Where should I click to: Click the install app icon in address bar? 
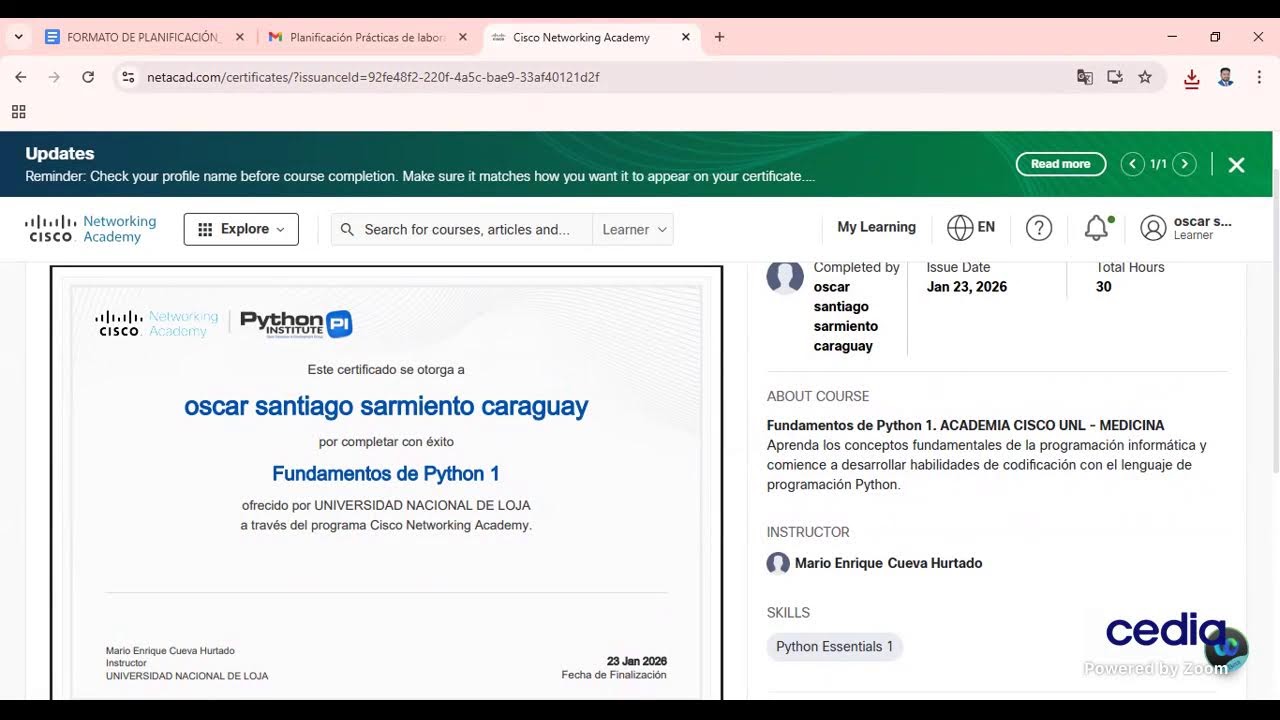[x=1115, y=77]
